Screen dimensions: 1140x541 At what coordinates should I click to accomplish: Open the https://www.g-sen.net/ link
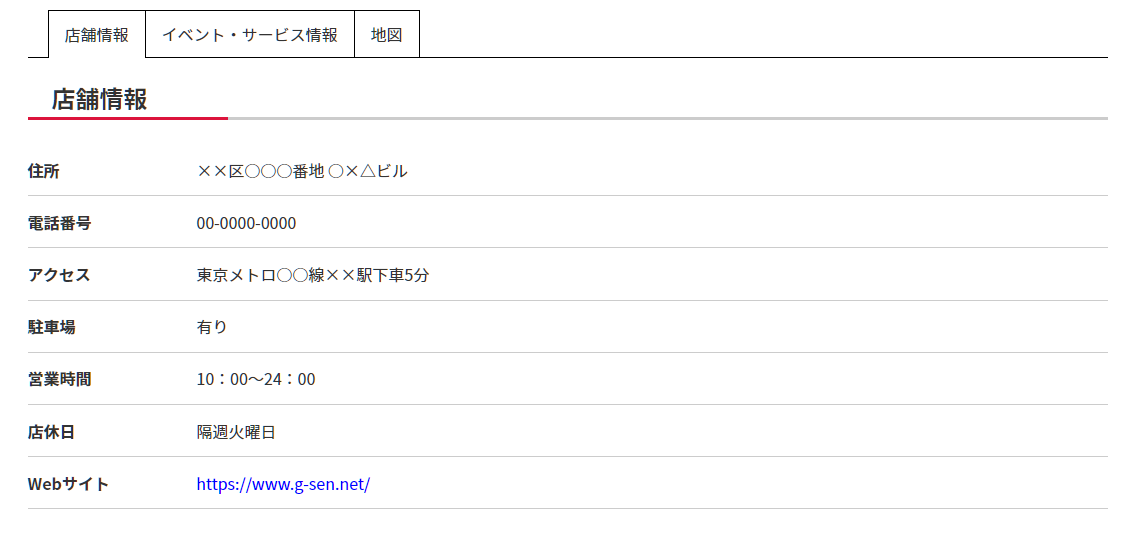coord(284,484)
